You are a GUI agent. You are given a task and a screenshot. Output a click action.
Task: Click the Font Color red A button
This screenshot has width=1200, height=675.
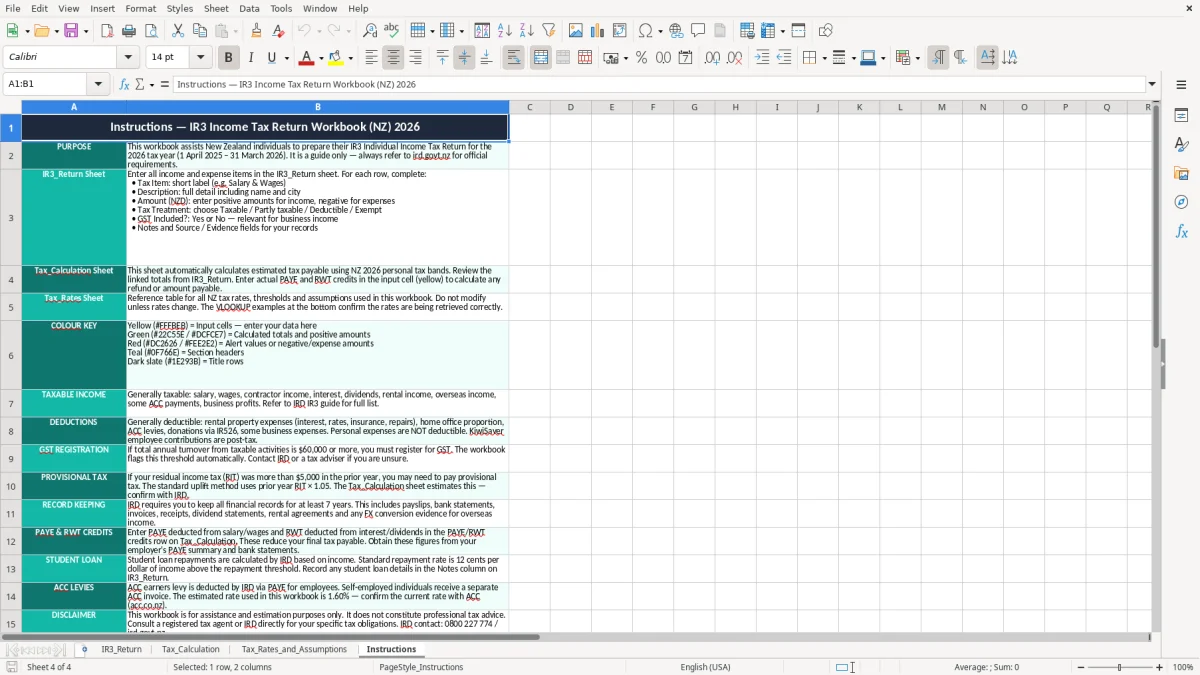coord(306,58)
